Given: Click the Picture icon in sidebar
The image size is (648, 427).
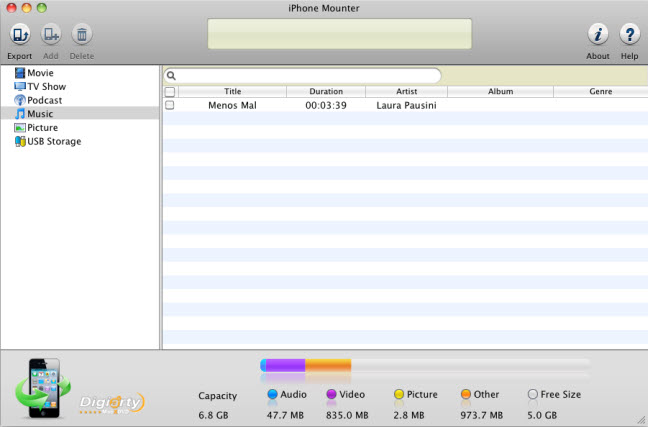Looking at the screenshot, I should (20, 128).
